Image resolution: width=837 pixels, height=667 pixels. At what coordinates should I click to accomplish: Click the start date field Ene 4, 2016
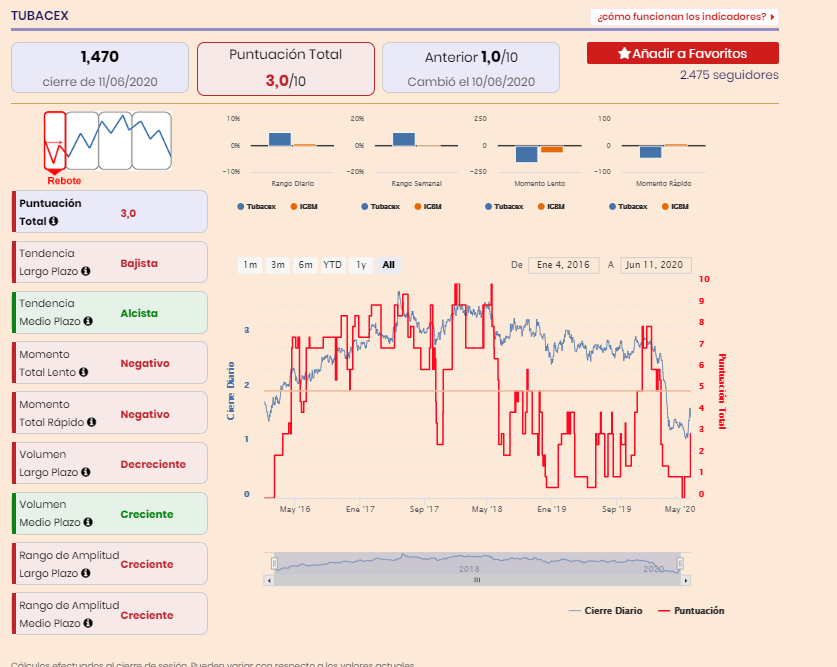pyautogui.click(x=564, y=265)
